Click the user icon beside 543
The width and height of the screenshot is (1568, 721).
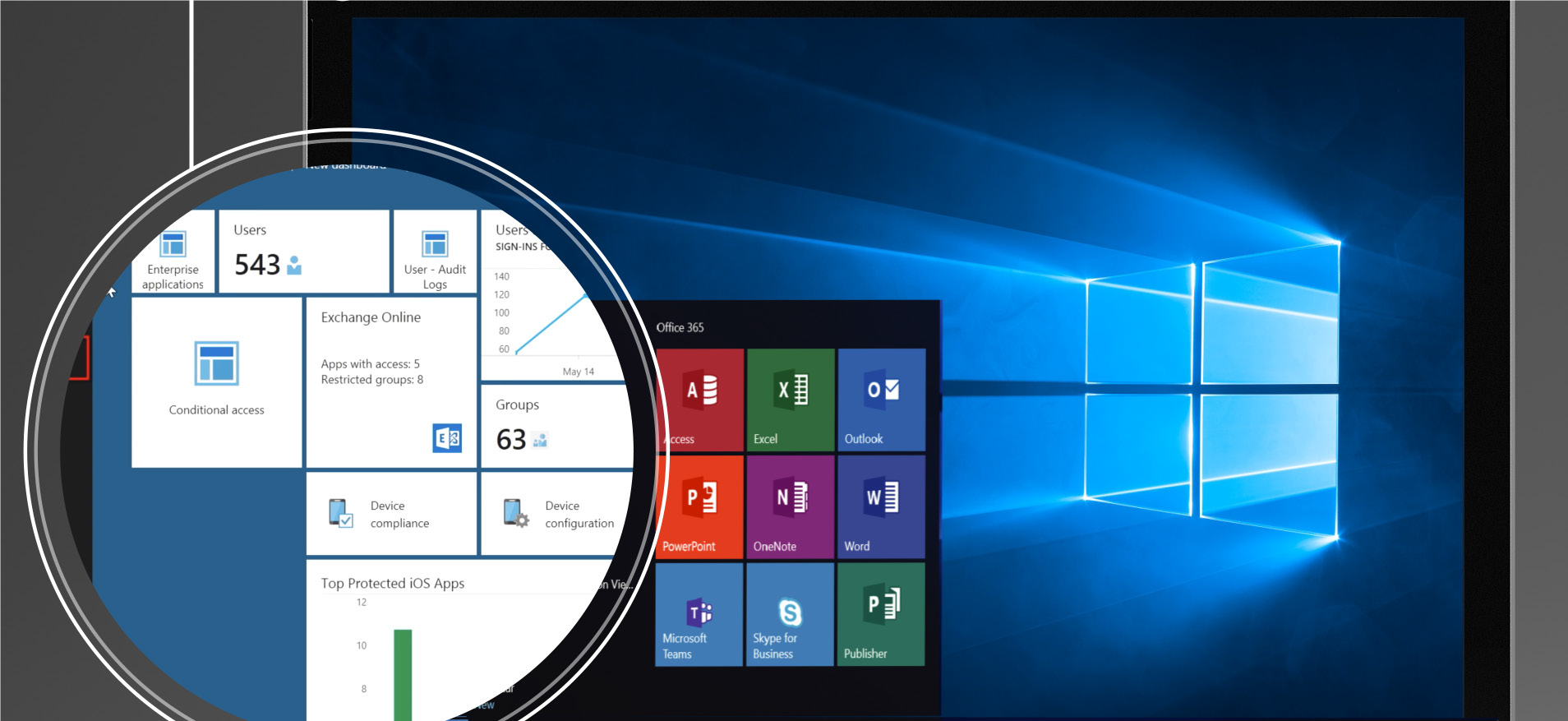point(294,265)
